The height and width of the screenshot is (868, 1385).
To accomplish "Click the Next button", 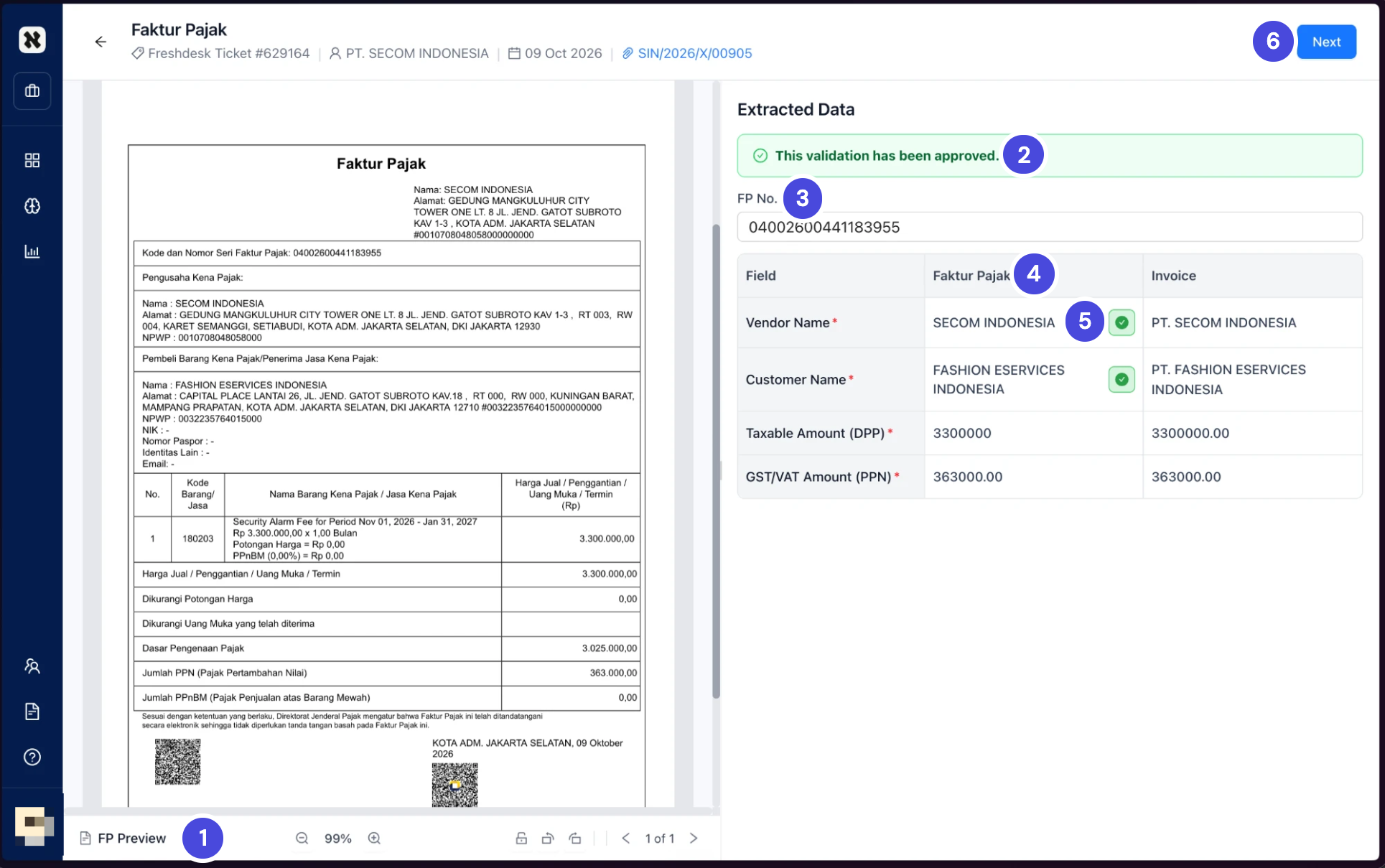I will pos(1326,42).
